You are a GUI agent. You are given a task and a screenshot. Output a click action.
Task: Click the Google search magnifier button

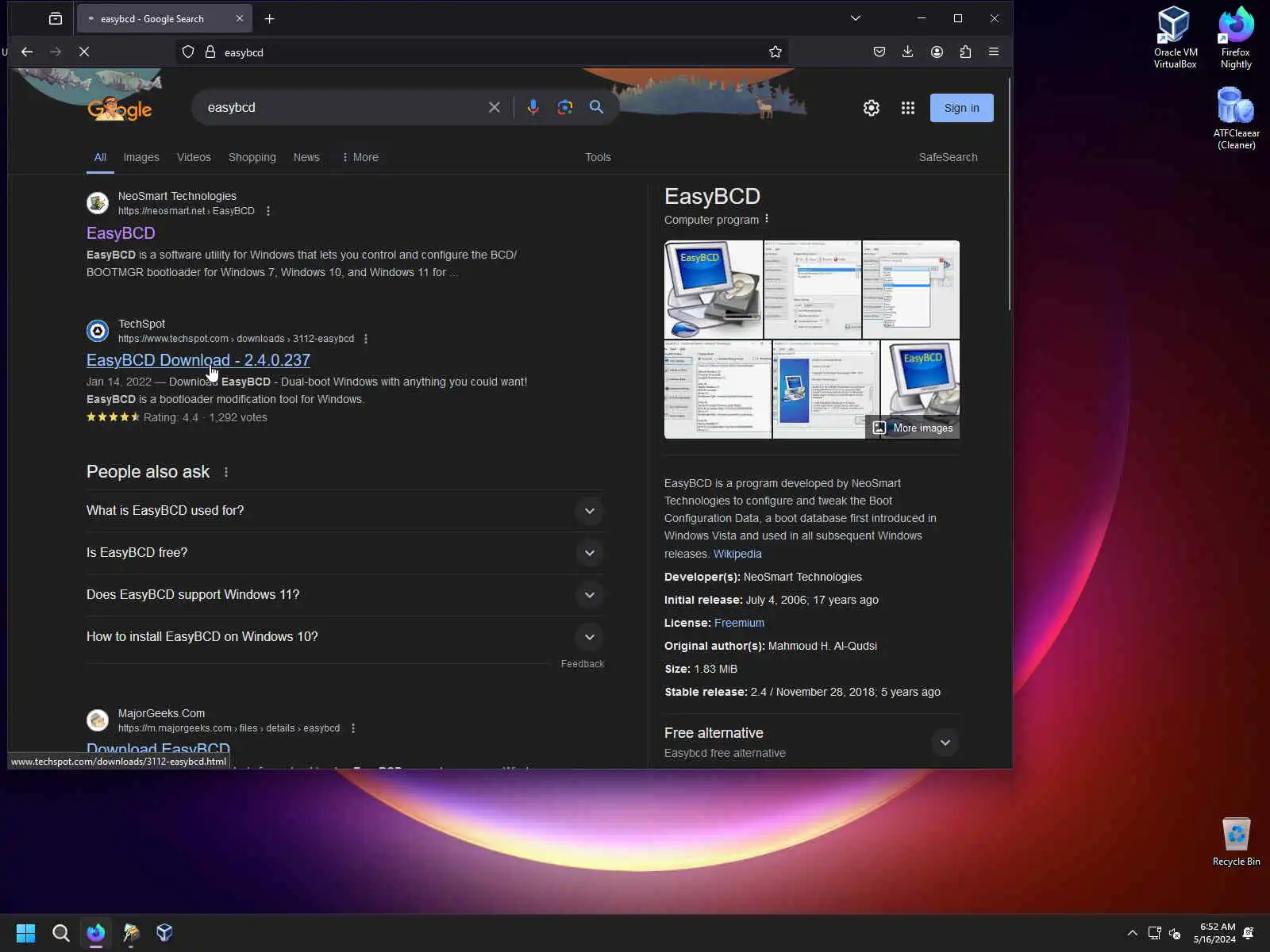(596, 107)
